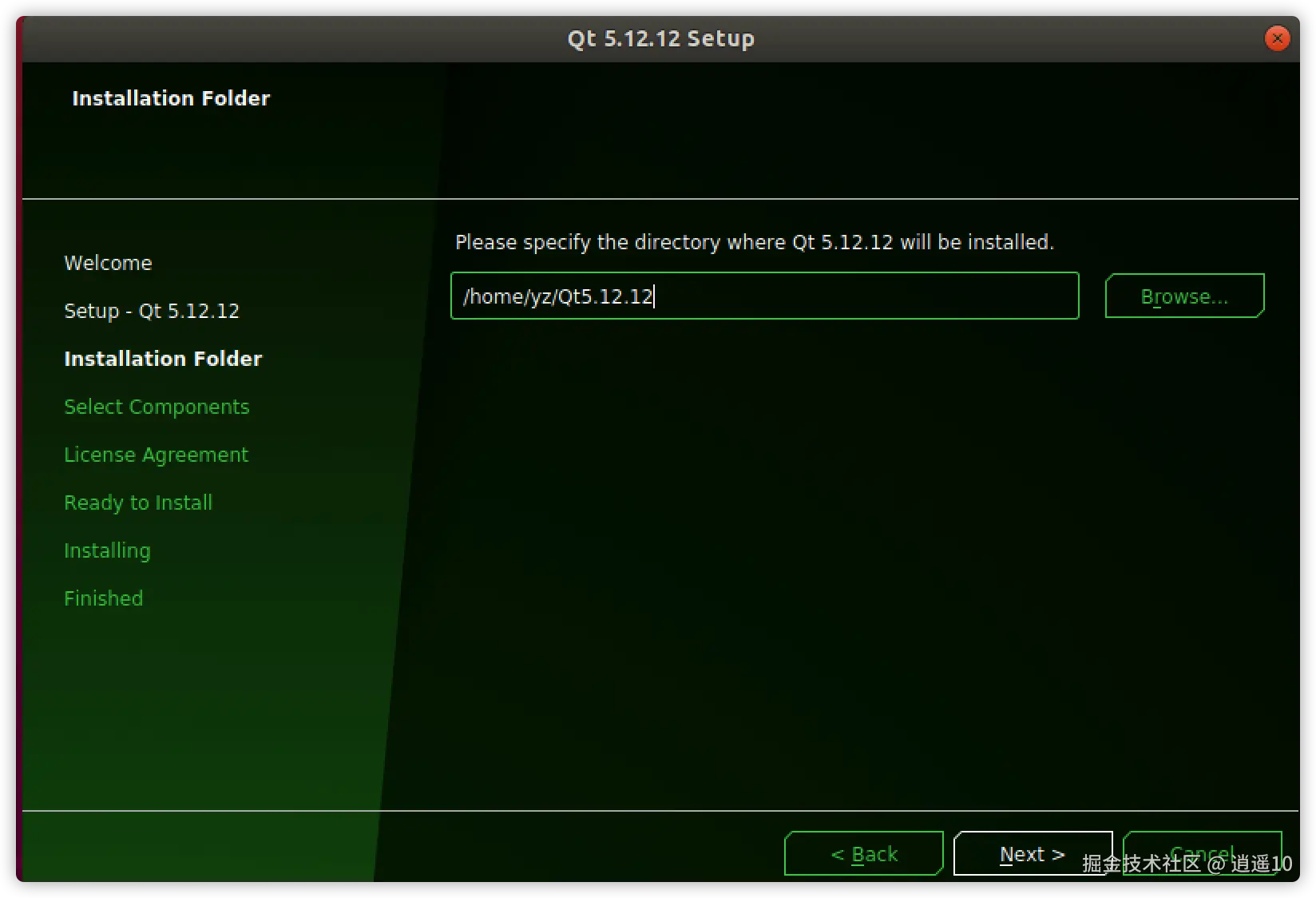Click the License Agreement step label
Image resolution: width=1316 pixels, height=898 pixels.
pos(156,455)
